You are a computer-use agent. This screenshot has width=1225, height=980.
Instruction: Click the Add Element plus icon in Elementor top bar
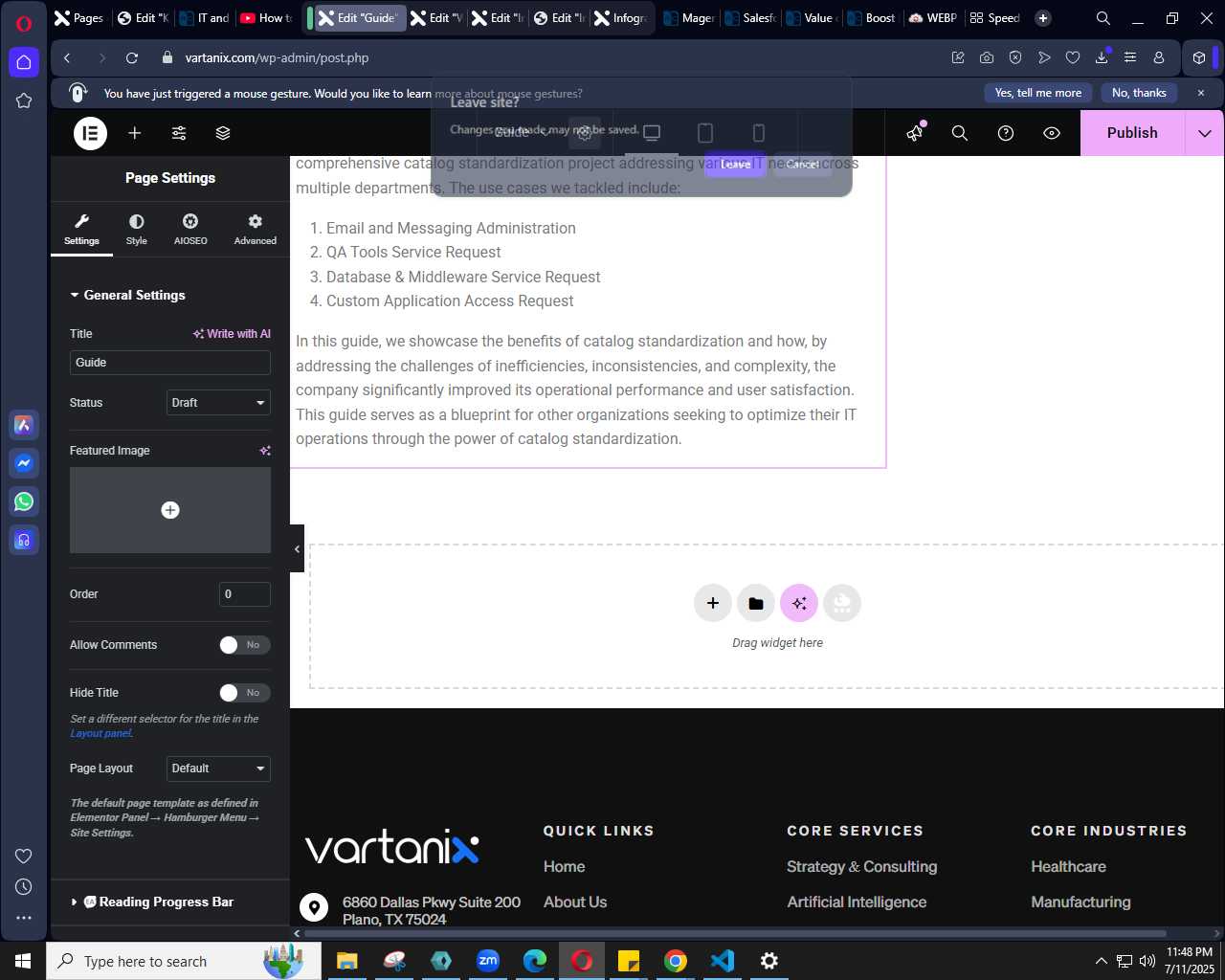click(135, 133)
